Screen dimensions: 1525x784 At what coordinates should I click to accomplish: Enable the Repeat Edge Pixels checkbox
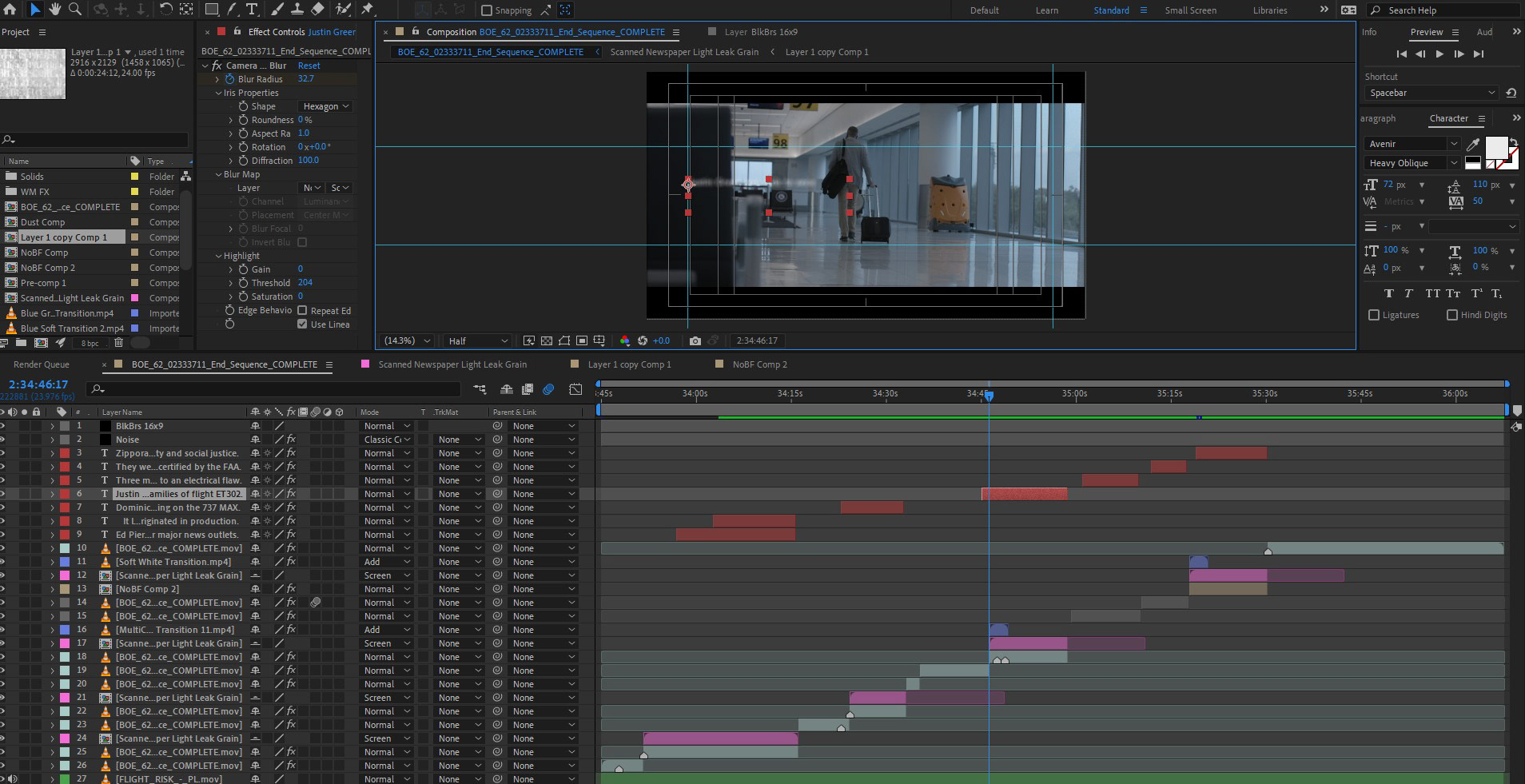coord(302,310)
